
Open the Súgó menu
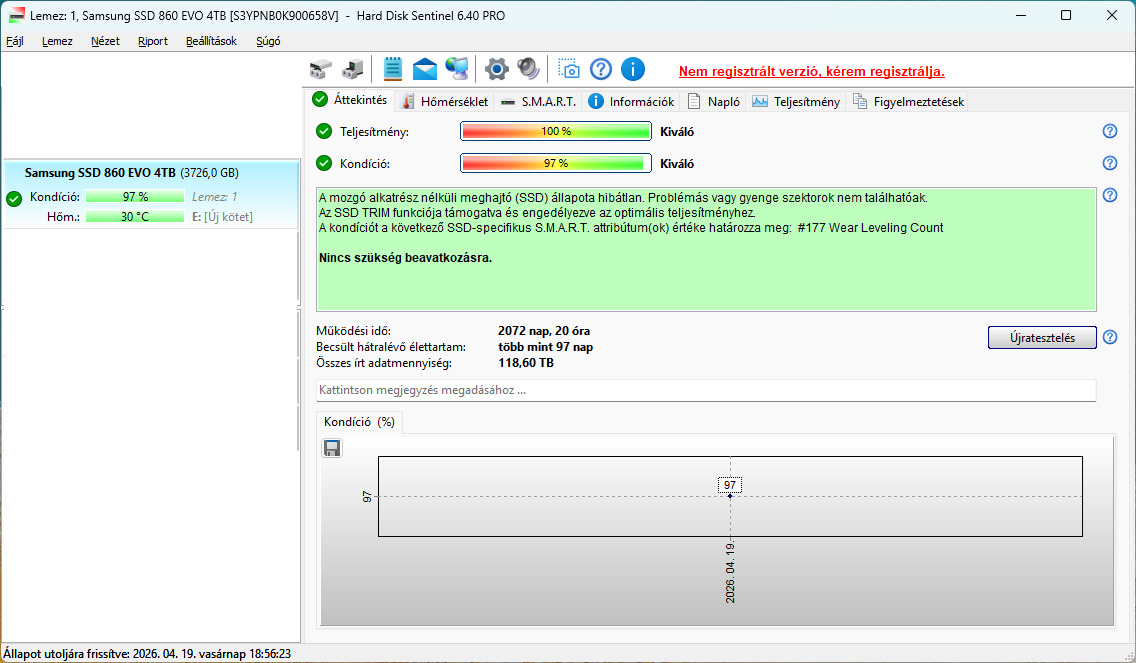268,41
